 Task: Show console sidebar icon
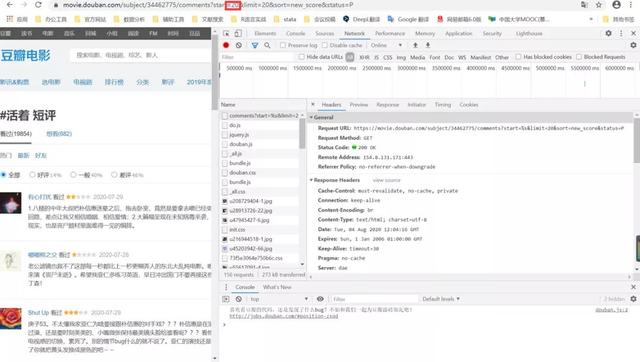point(226,299)
